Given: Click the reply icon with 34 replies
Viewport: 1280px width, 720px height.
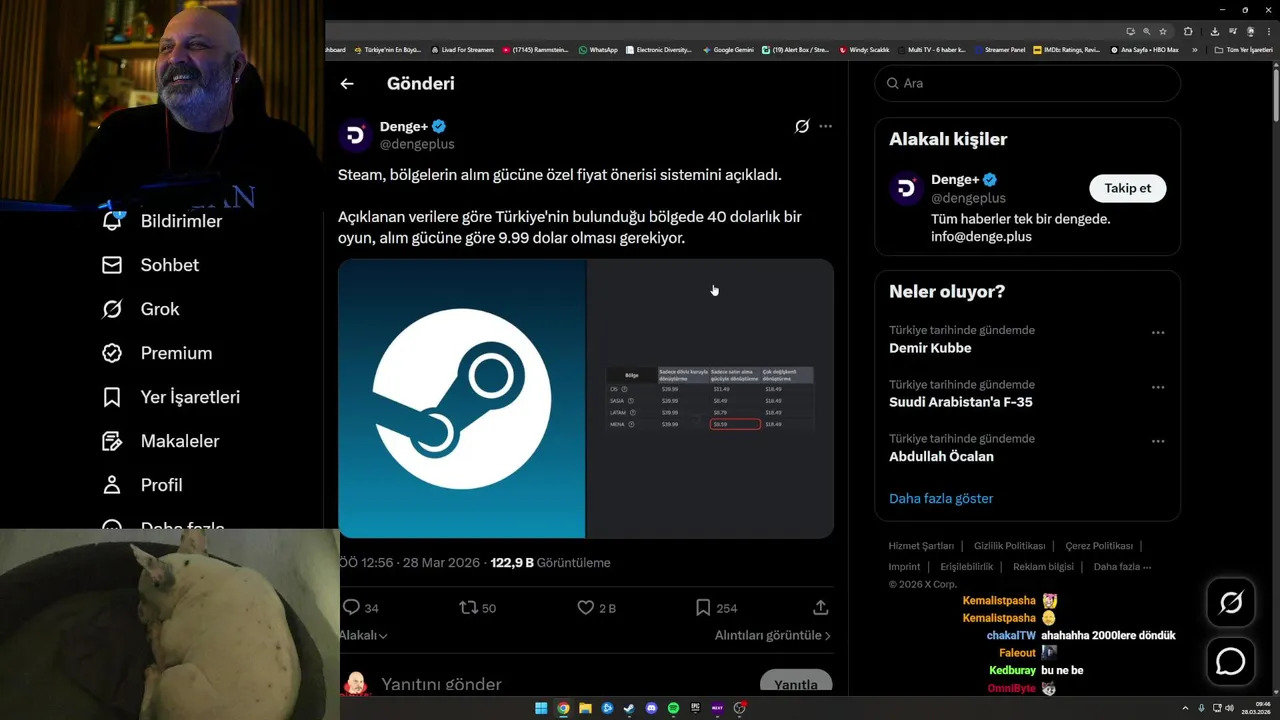Looking at the screenshot, I should click(x=351, y=607).
